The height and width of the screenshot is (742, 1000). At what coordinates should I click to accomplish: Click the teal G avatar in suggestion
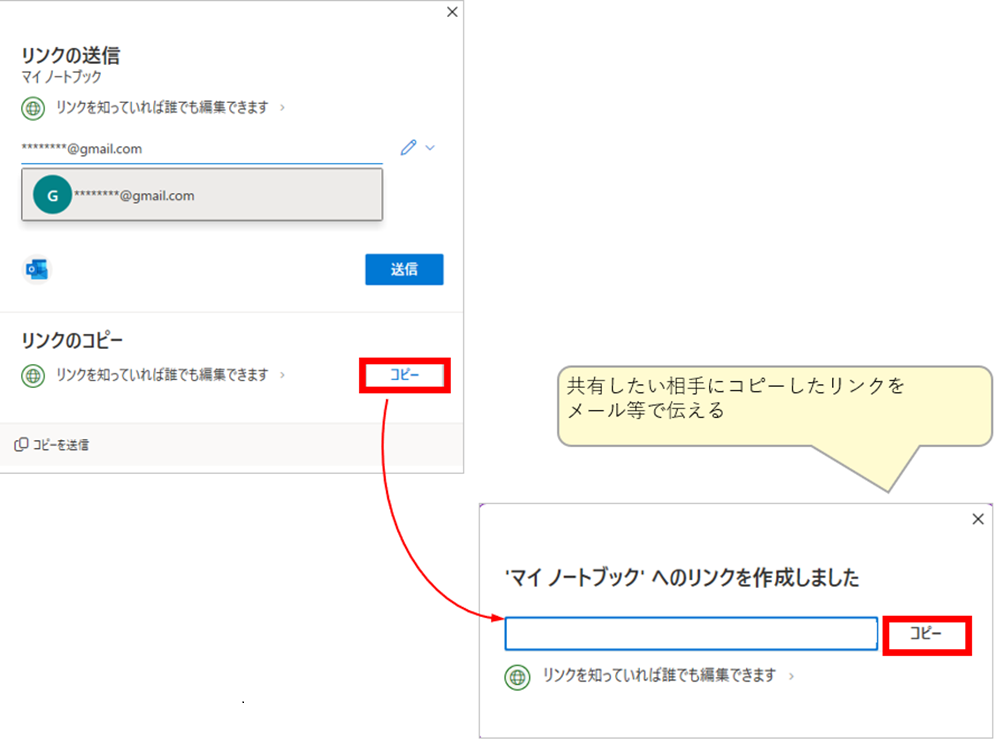pos(52,196)
